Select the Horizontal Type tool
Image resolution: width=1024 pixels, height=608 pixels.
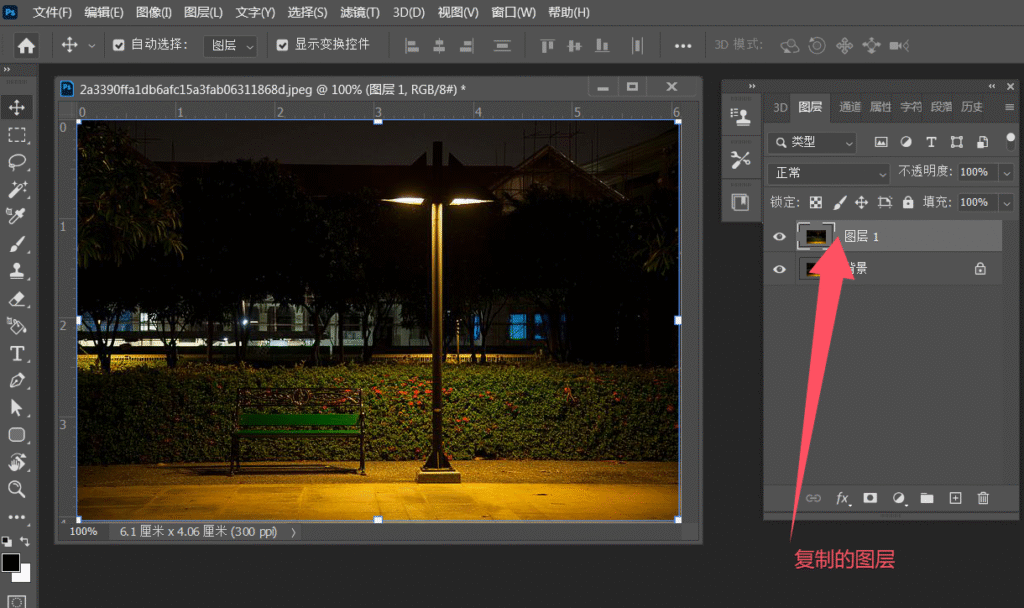(17, 353)
